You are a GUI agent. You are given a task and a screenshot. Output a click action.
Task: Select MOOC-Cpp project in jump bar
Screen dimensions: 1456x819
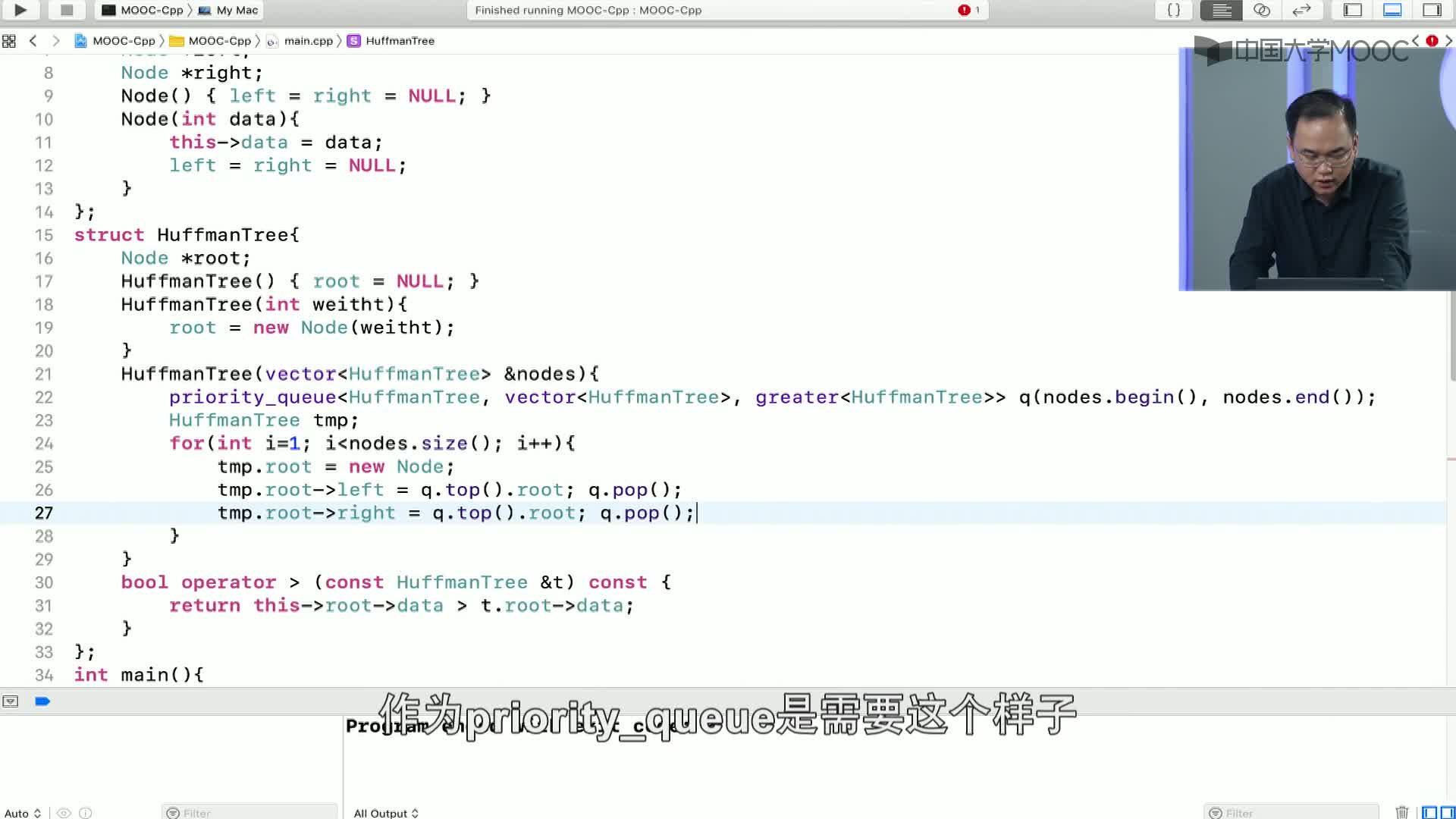pyautogui.click(x=115, y=41)
